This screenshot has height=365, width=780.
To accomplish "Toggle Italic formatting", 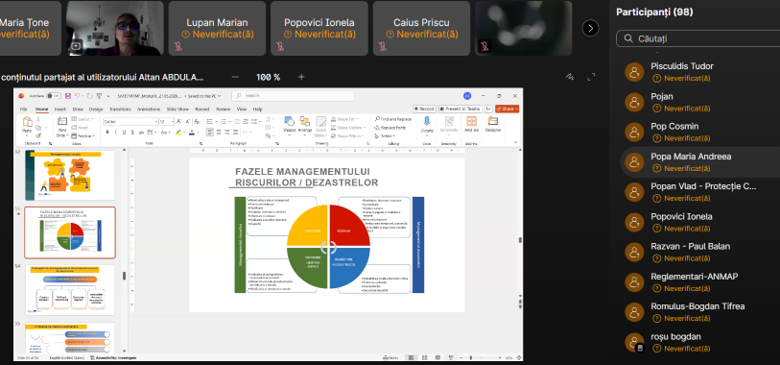I will (115, 132).
